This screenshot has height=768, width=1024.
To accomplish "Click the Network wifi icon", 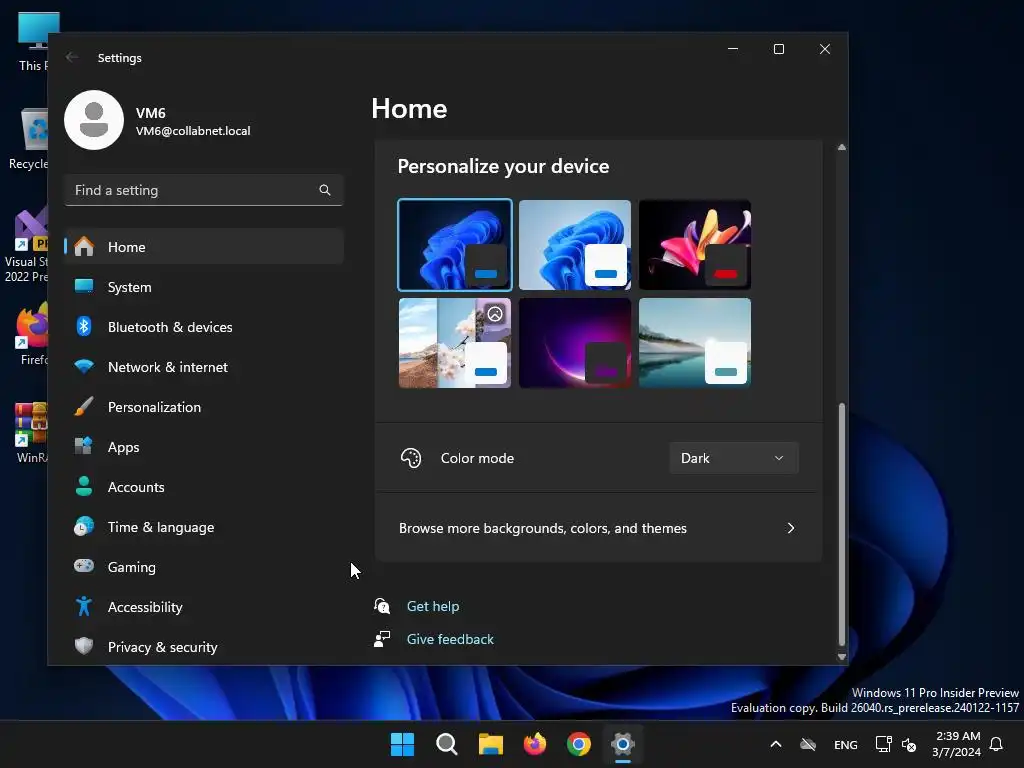I will (x=84, y=366).
